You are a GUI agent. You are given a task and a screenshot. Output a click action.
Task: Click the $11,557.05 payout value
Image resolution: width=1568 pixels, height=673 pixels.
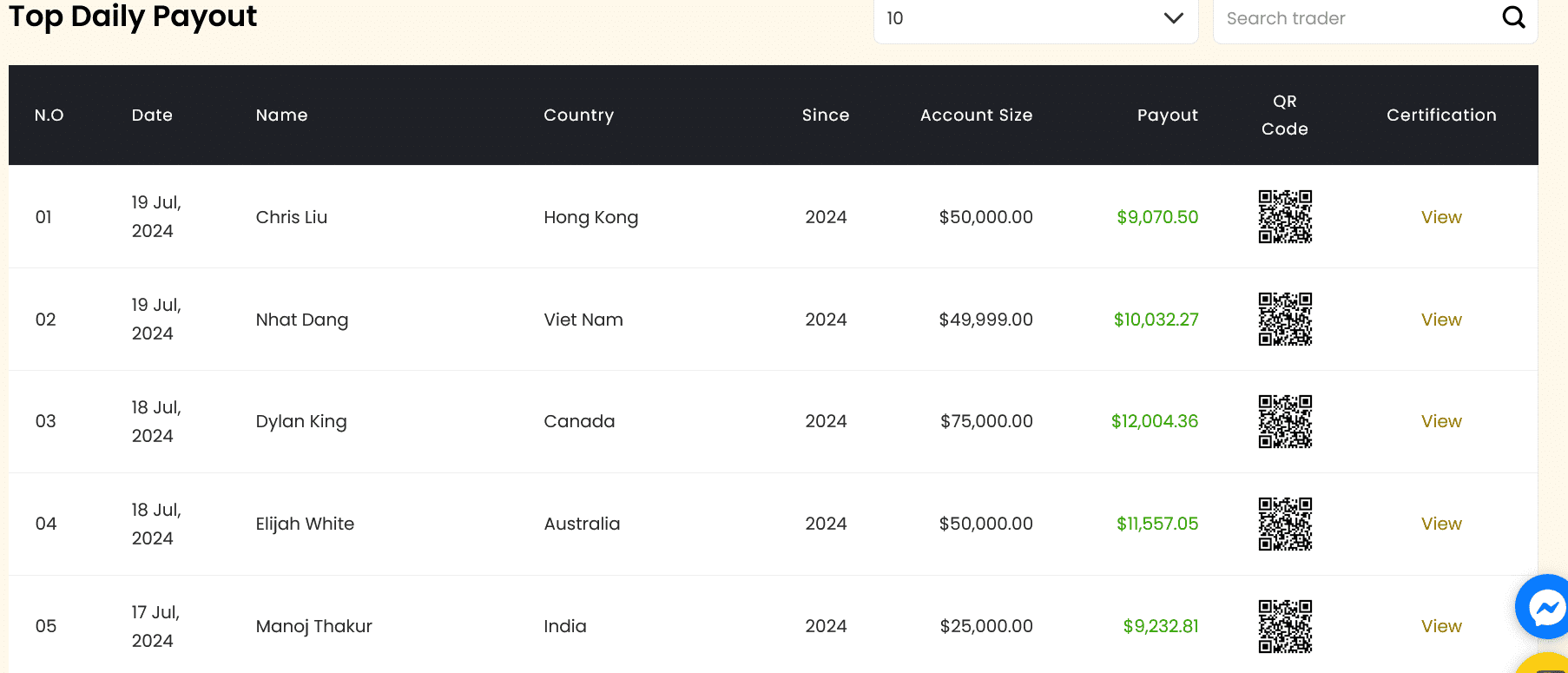(x=1157, y=524)
